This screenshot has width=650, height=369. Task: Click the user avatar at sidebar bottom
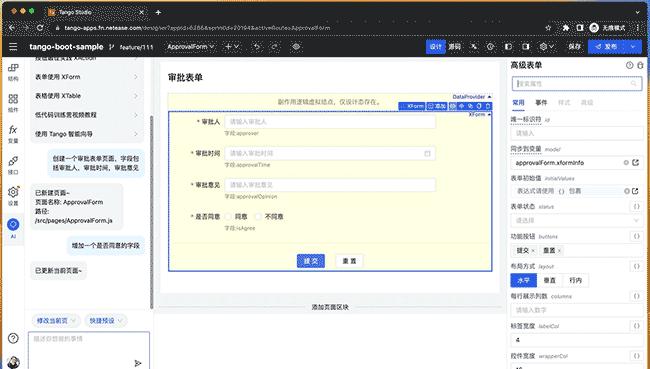tap(13, 362)
